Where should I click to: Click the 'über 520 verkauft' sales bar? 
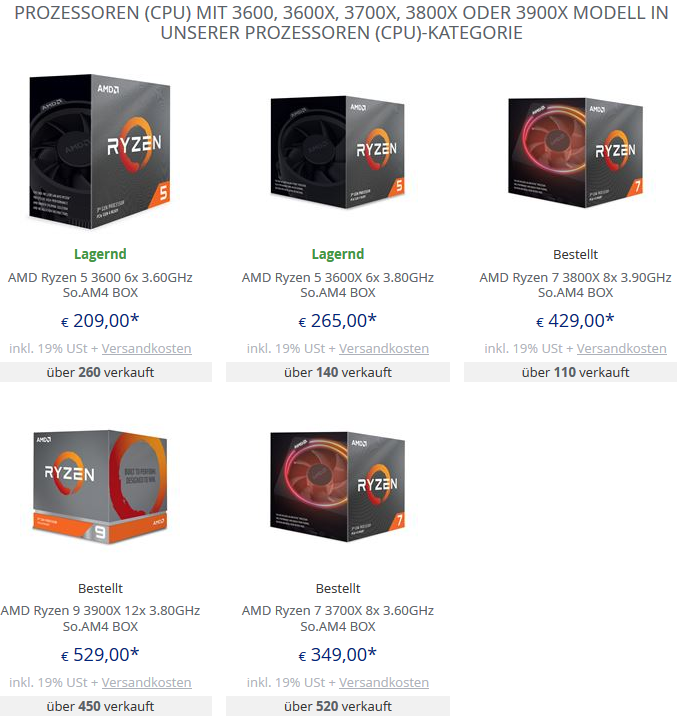337,706
